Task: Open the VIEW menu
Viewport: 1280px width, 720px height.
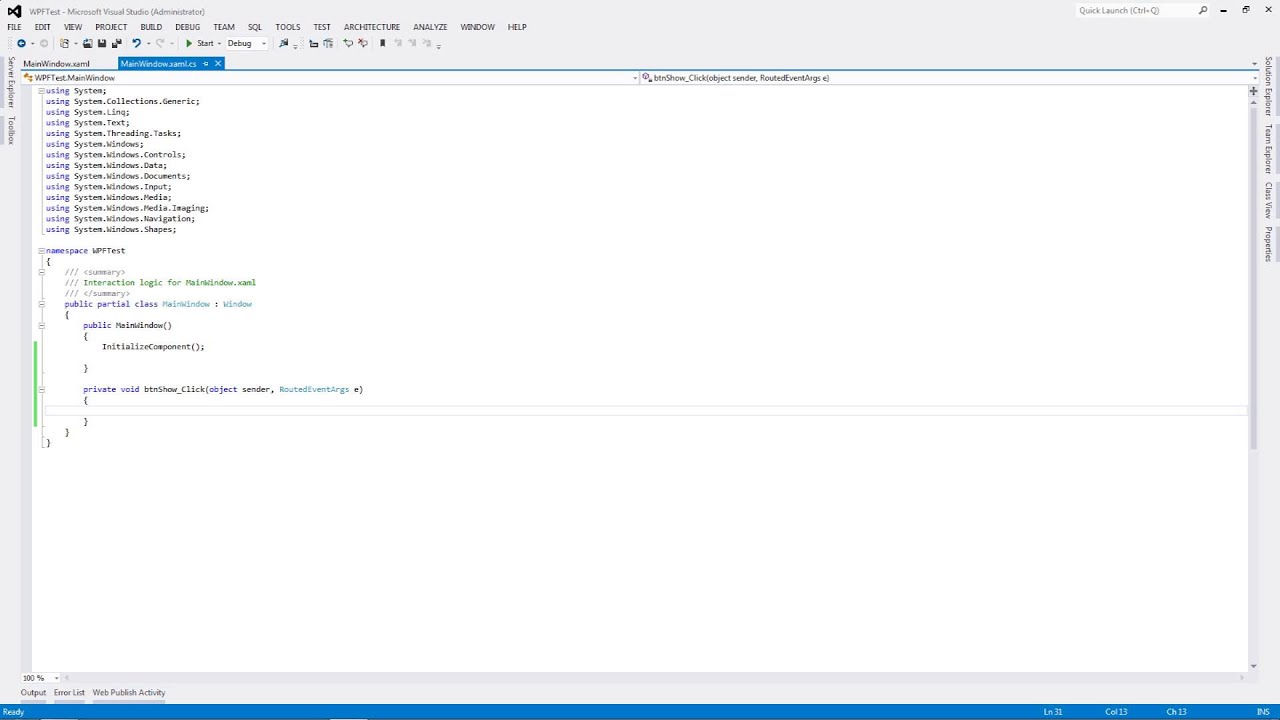Action: point(73,27)
